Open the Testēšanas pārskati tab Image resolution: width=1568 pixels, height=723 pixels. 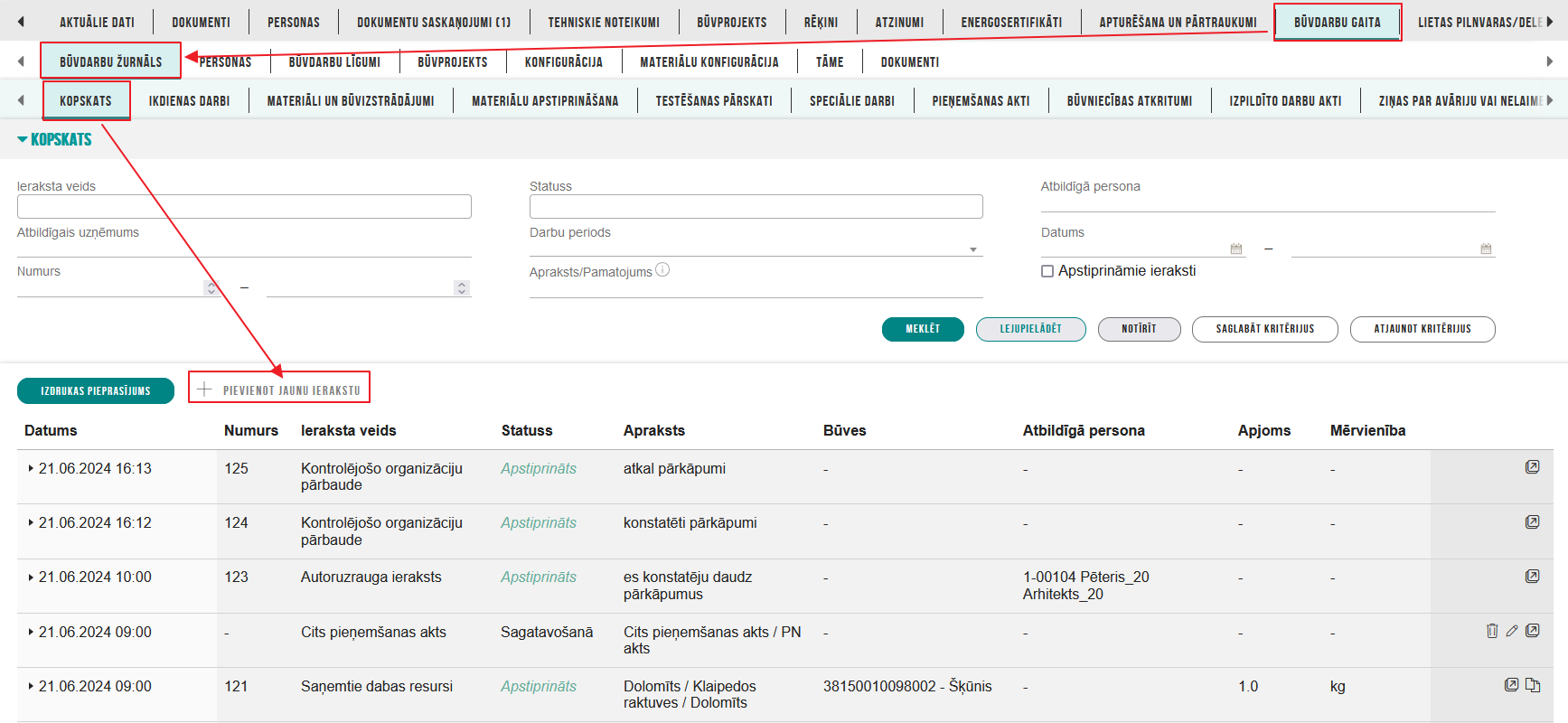point(714,100)
